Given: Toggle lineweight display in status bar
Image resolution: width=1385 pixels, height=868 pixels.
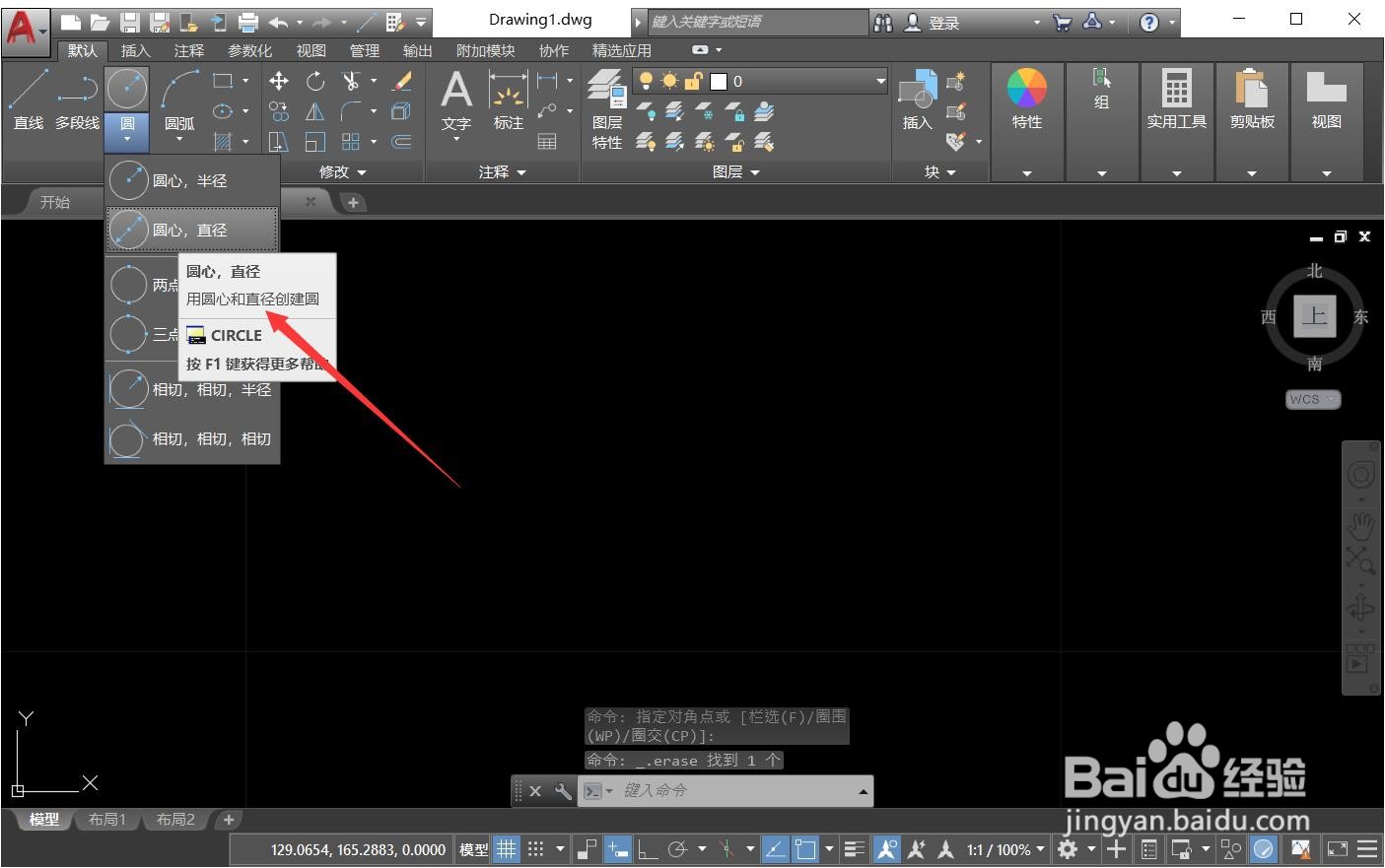Looking at the screenshot, I should (x=855, y=848).
